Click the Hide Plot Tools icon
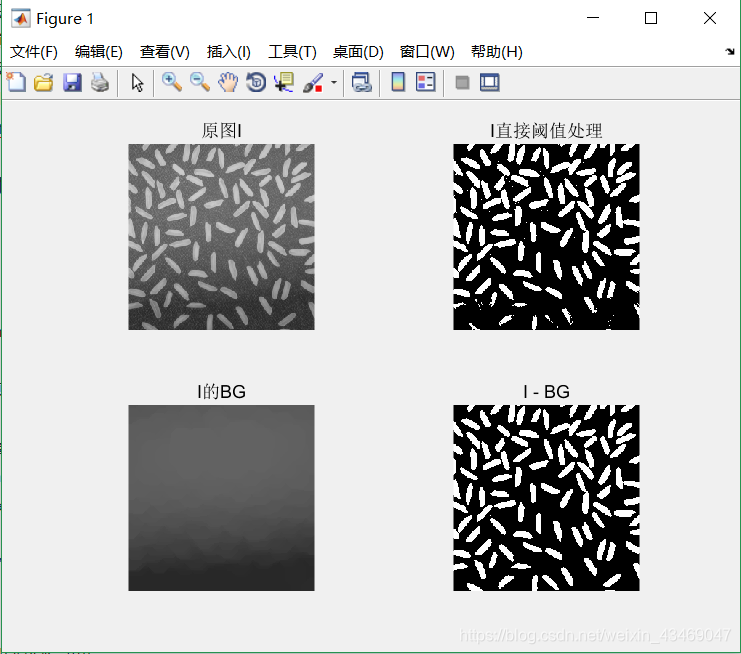The height and width of the screenshot is (654, 741). pyautogui.click(x=462, y=83)
